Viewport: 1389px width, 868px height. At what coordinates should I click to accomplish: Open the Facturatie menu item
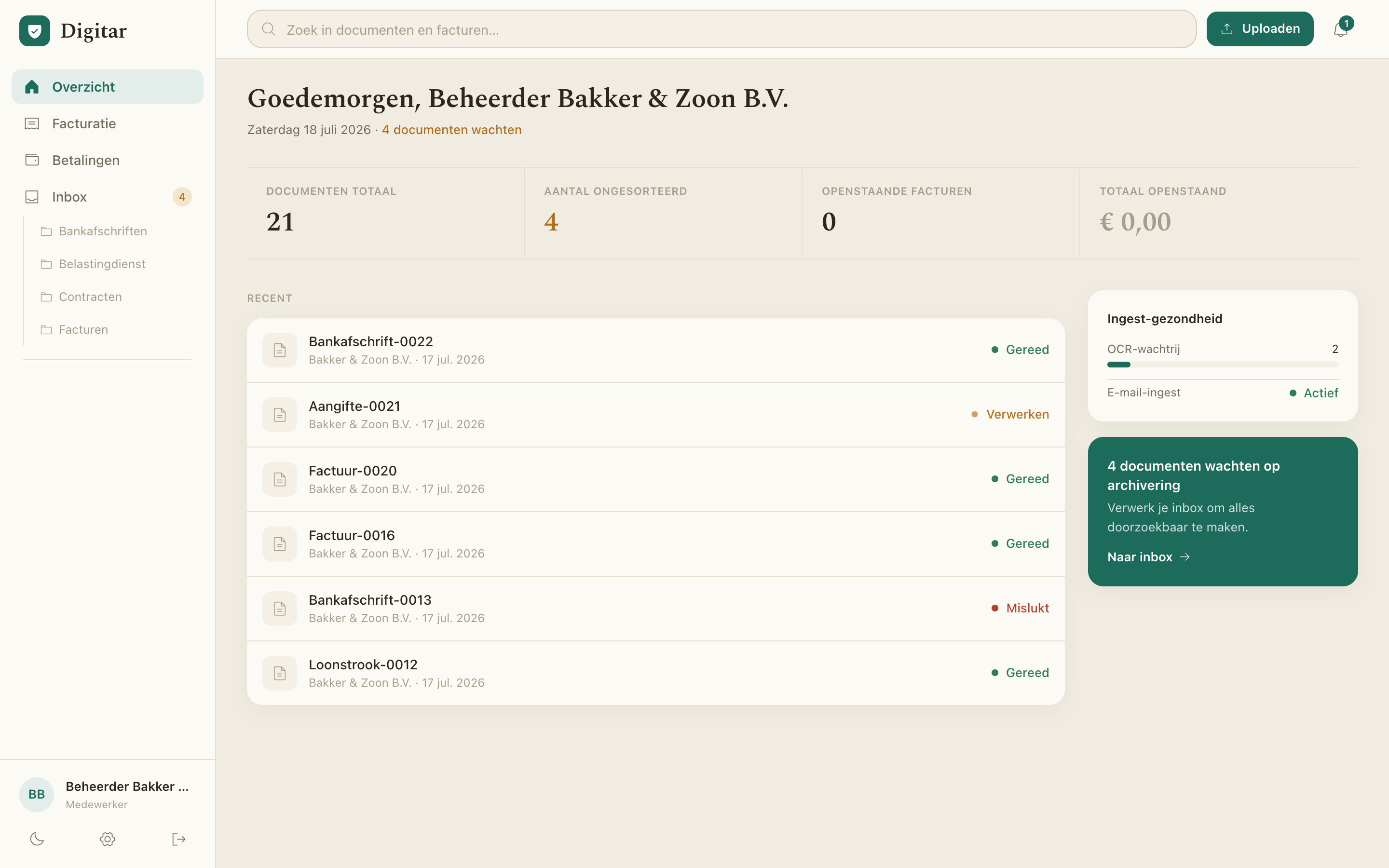click(x=108, y=123)
